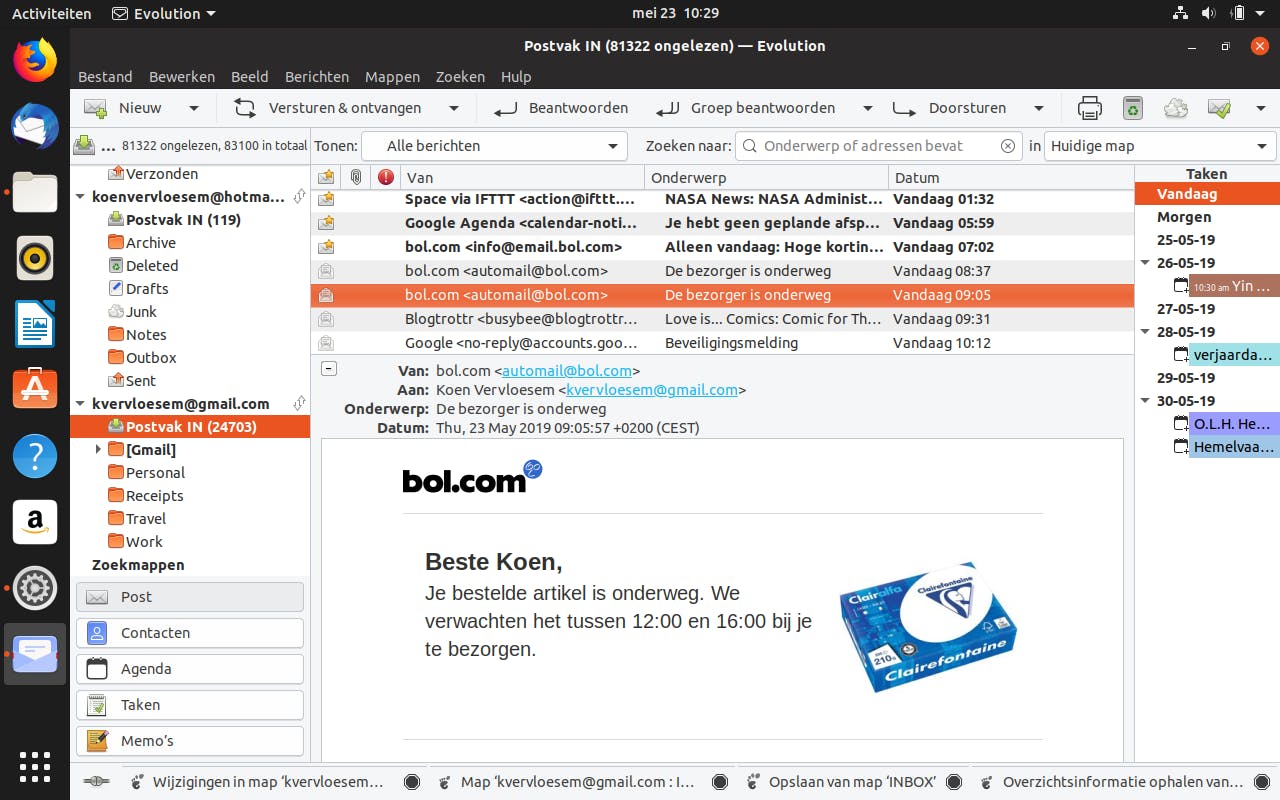Cancel the 'Overzichtsinformatie ophalen' operation
Viewport: 1280px width, 800px height.
[x=1260, y=782]
